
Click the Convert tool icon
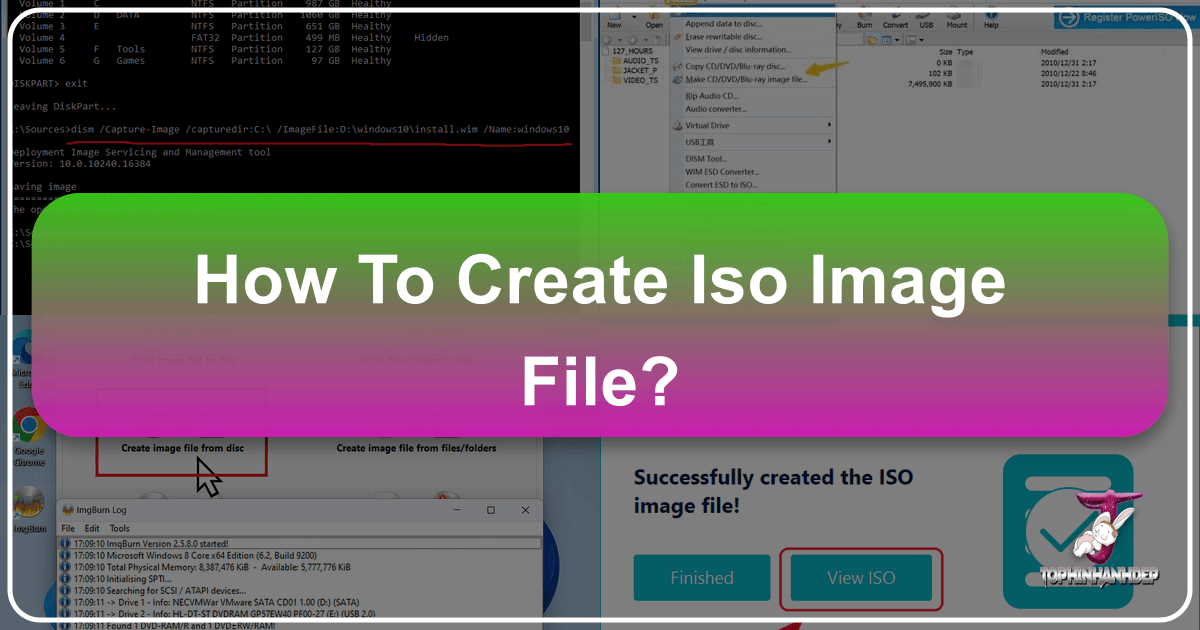[896, 18]
